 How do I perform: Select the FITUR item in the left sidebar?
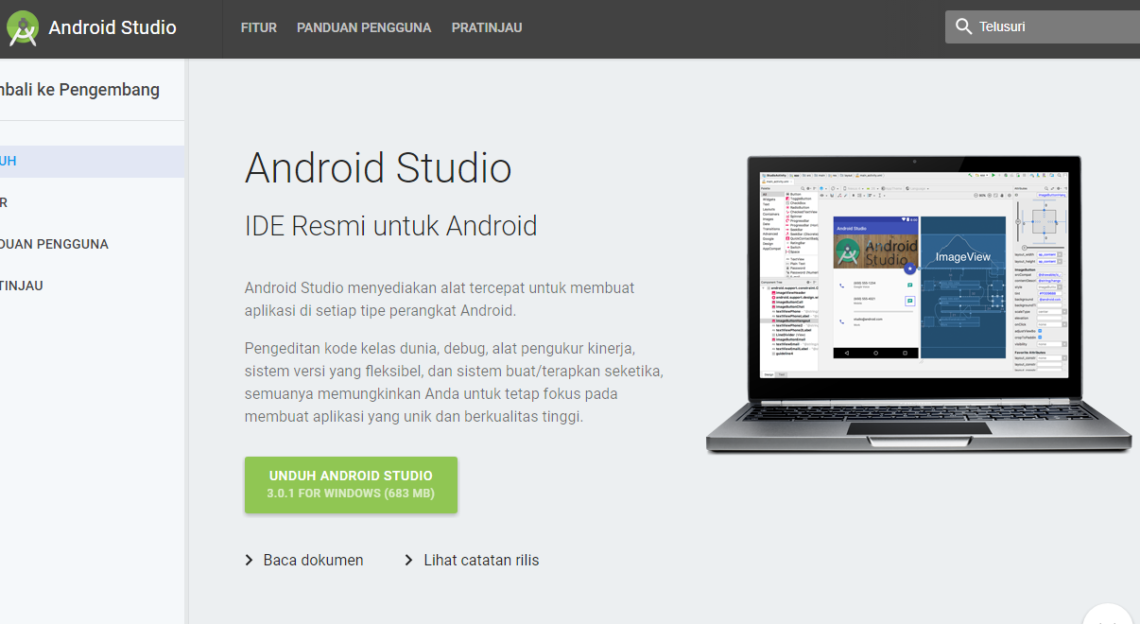coord(5,203)
